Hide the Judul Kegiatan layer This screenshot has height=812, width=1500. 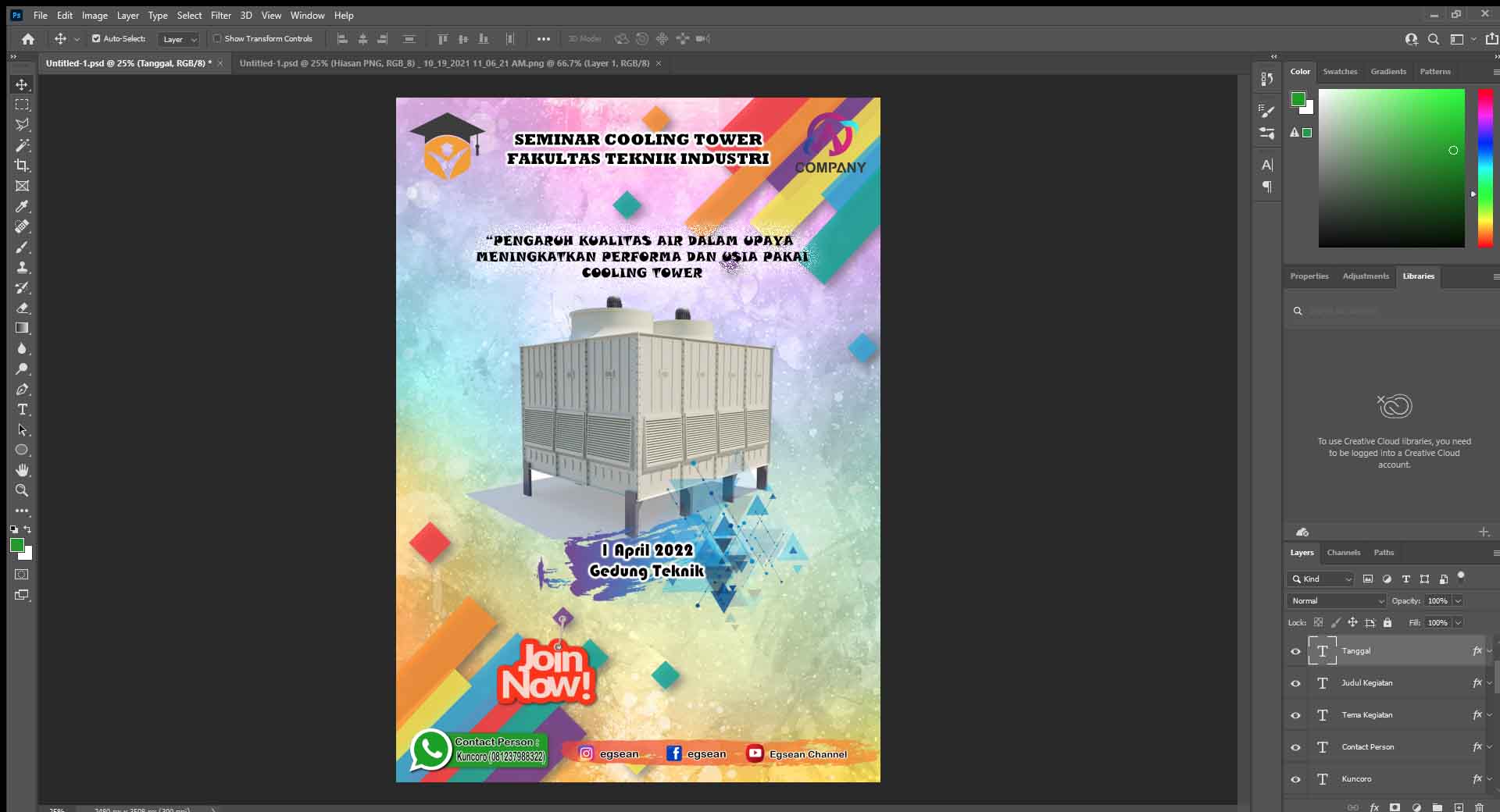point(1295,683)
